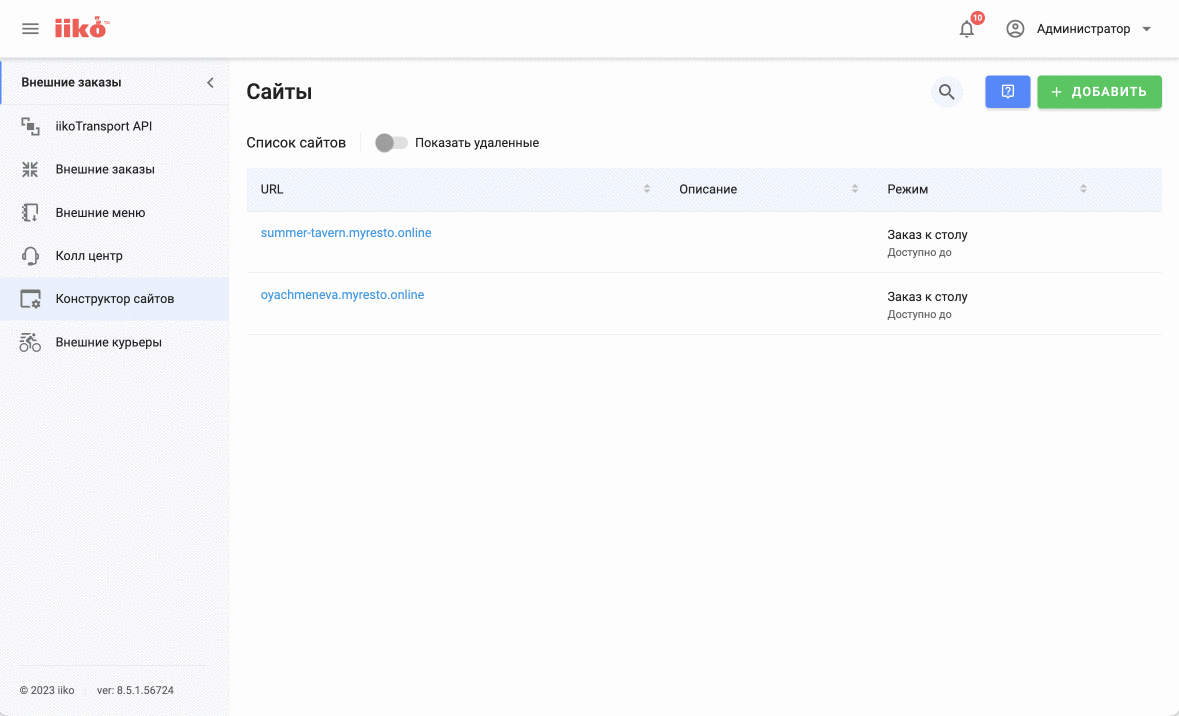Click the iikoTransport API sidebar icon
This screenshot has width=1179, height=716.
30,126
